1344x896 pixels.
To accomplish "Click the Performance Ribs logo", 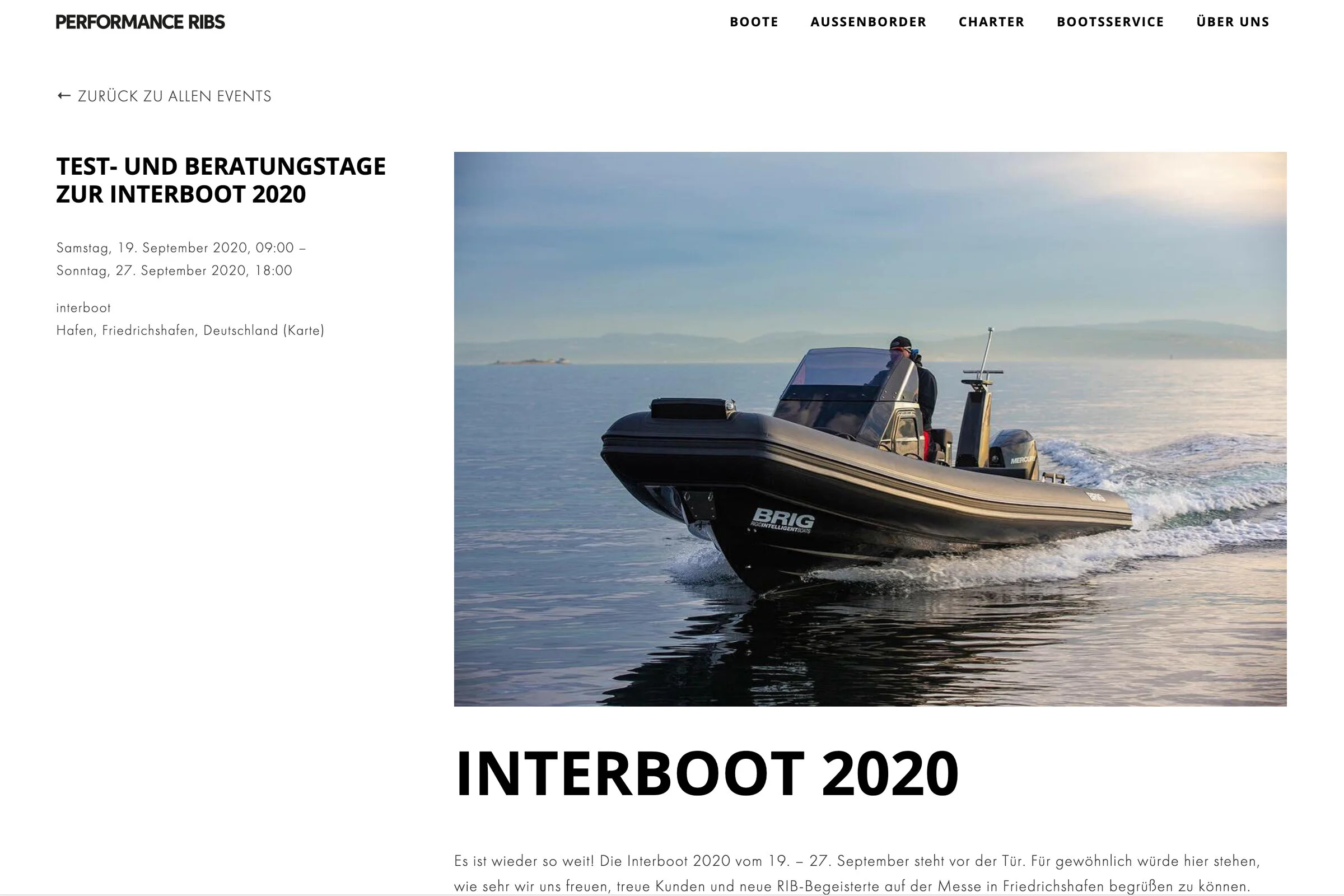I will tap(140, 22).
